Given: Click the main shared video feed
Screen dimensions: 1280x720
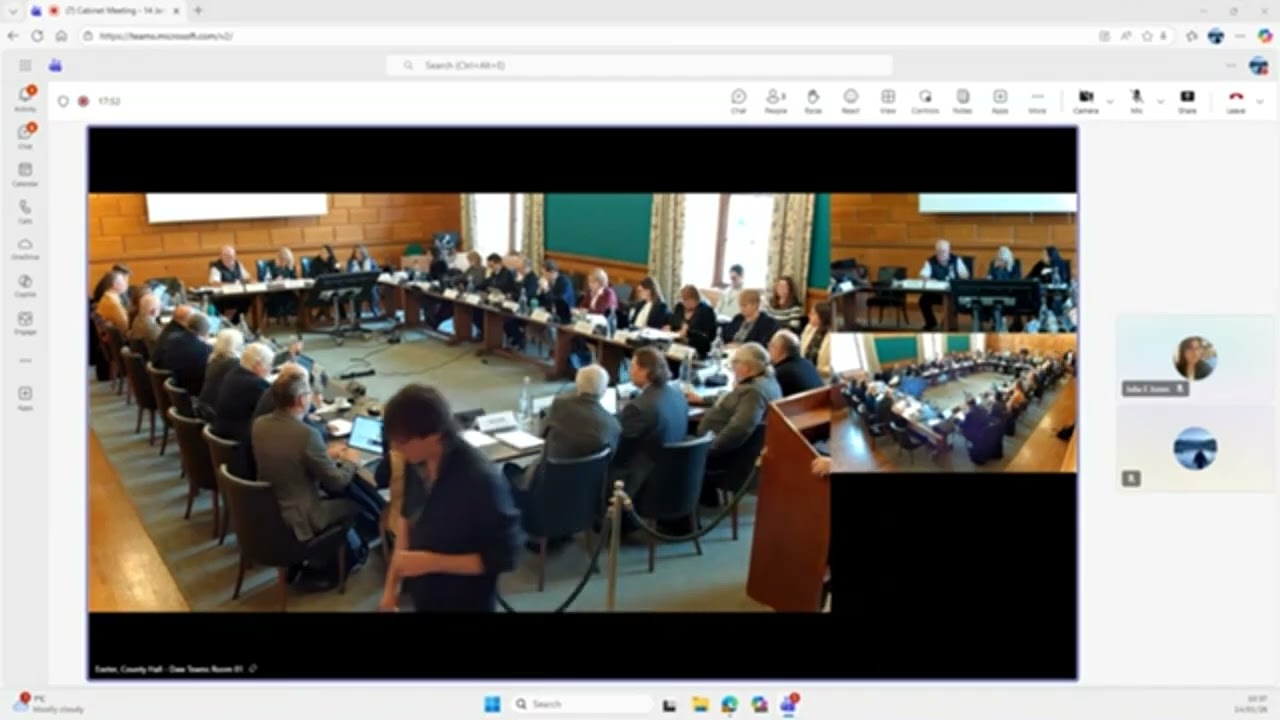Looking at the screenshot, I should pyautogui.click(x=583, y=403).
